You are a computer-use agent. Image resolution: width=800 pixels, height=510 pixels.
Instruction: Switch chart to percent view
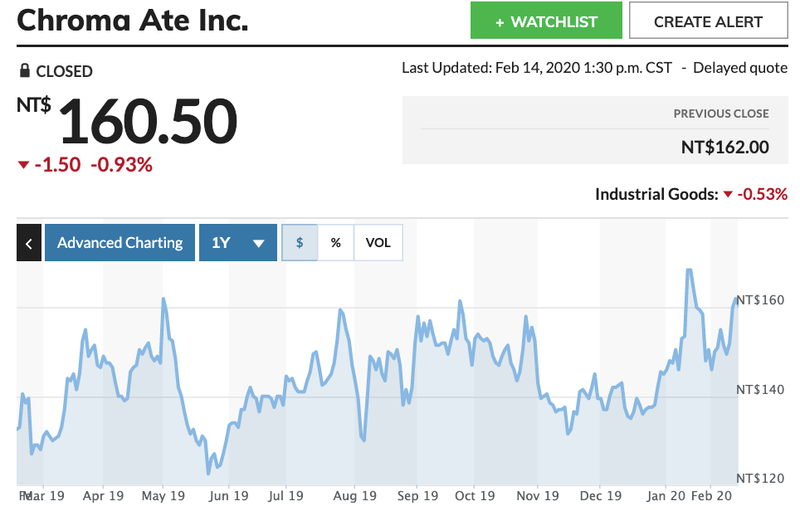pyautogui.click(x=336, y=243)
